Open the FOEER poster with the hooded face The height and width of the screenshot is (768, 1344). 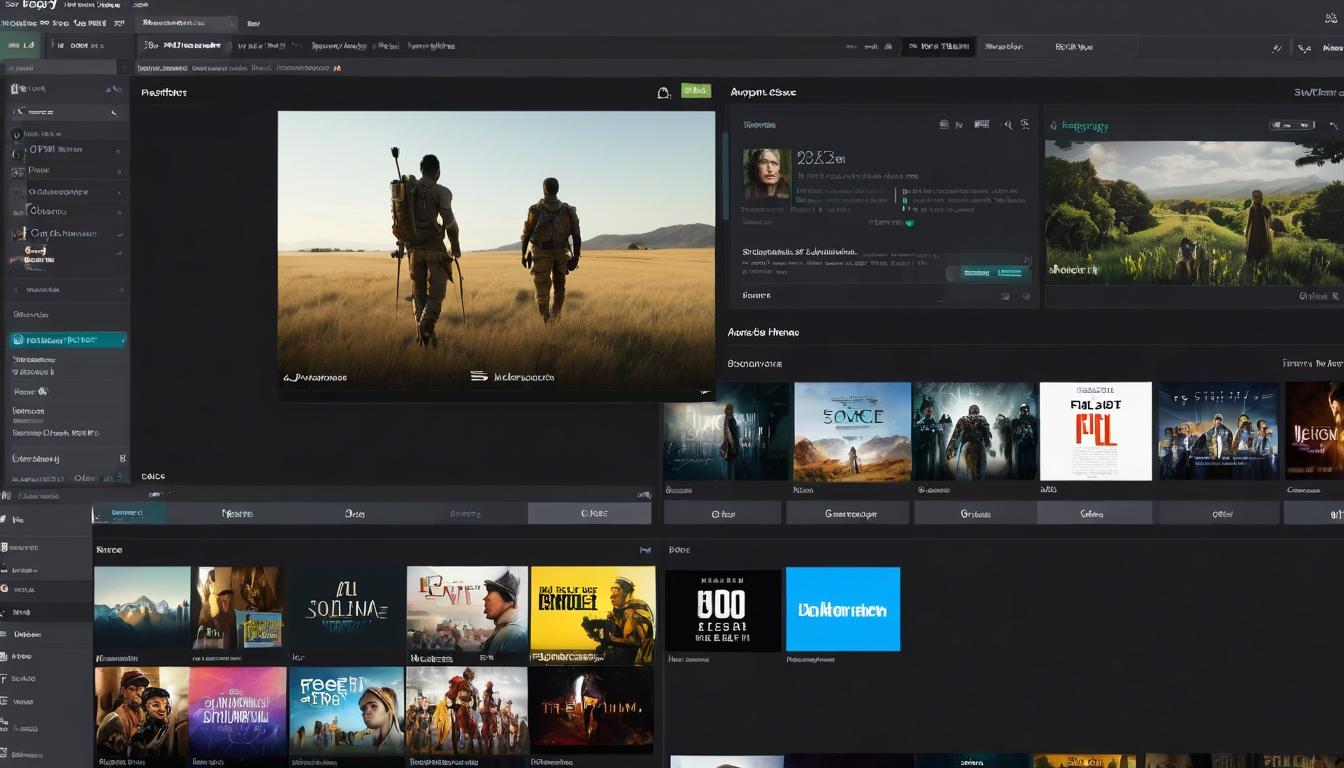coord(346,711)
